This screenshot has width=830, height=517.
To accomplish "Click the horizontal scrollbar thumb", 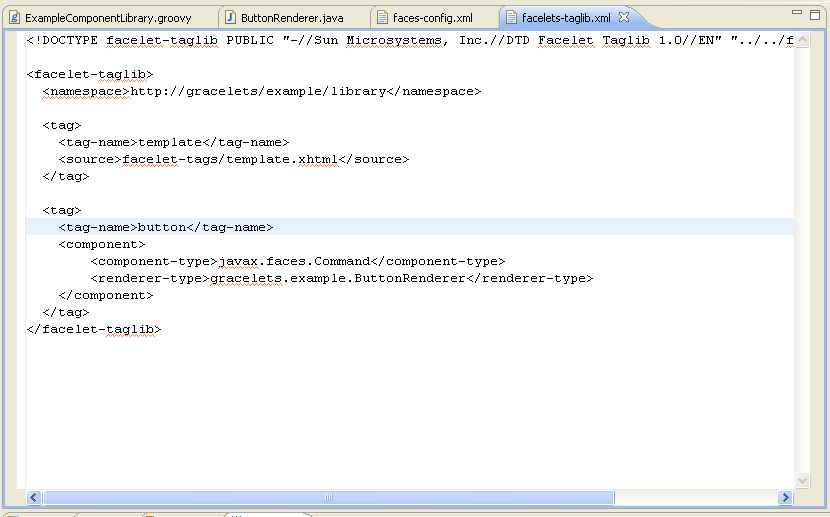I will pyautogui.click(x=328, y=497).
